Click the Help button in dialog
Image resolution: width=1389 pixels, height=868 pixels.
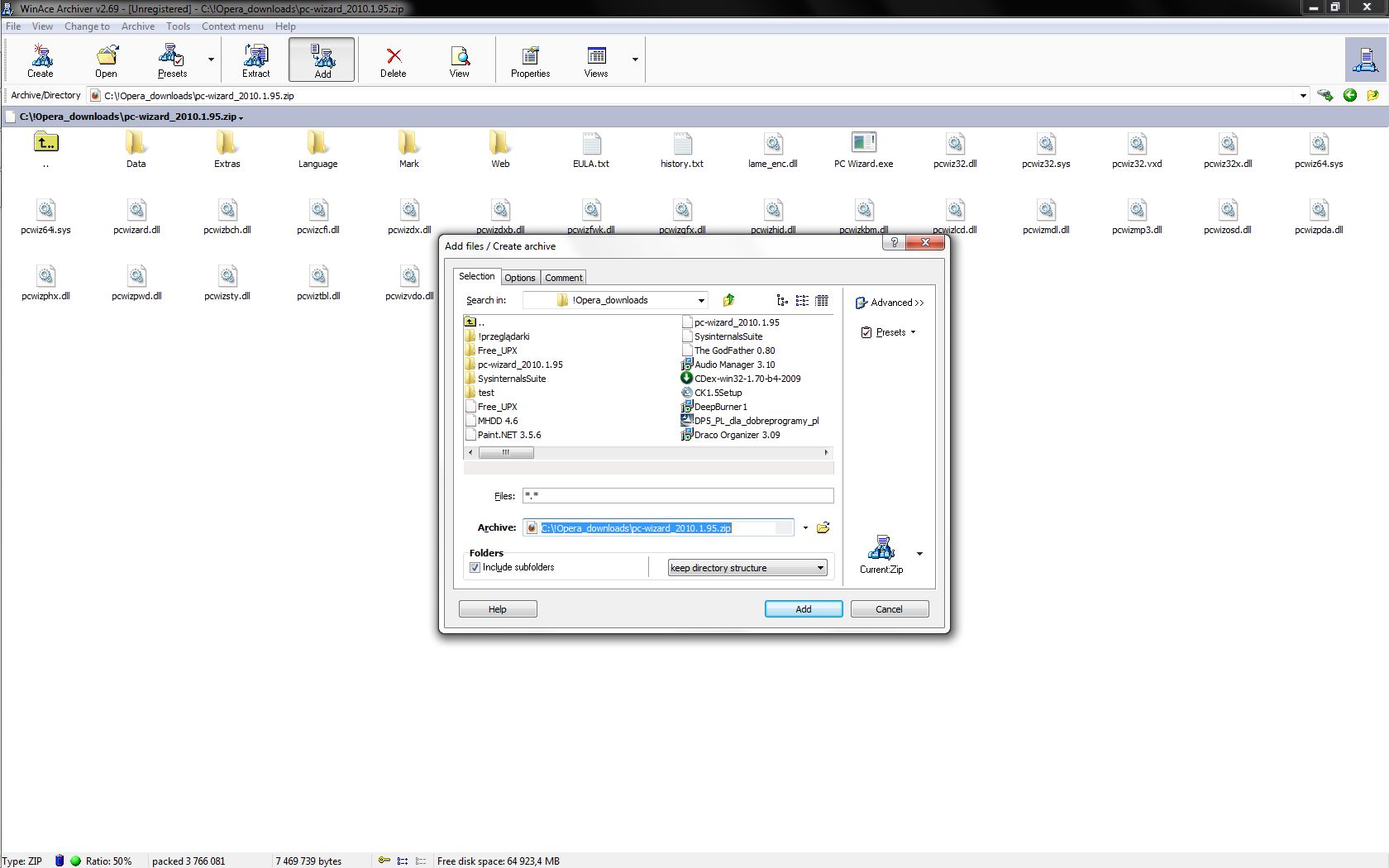tap(498, 609)
